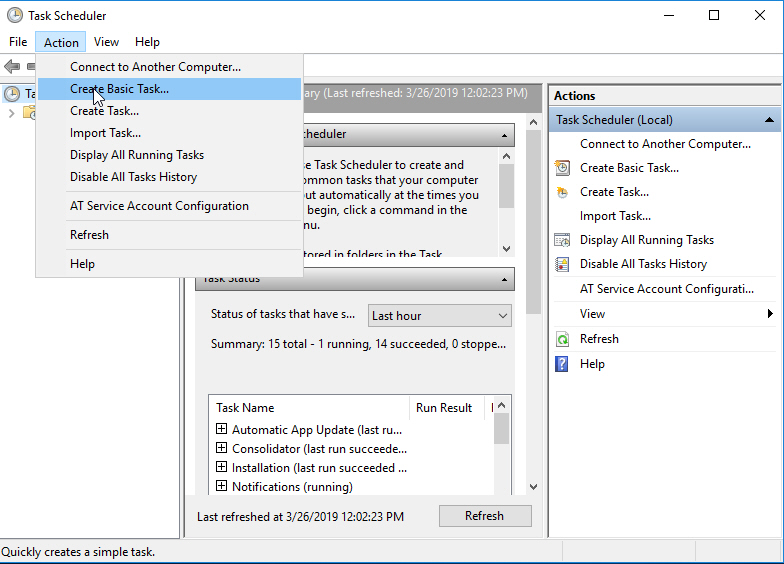The width and height of the screenshot is (784, 564).
Task: Click Connect to Another Computer in Actions pane
Action: click(665, 144)
